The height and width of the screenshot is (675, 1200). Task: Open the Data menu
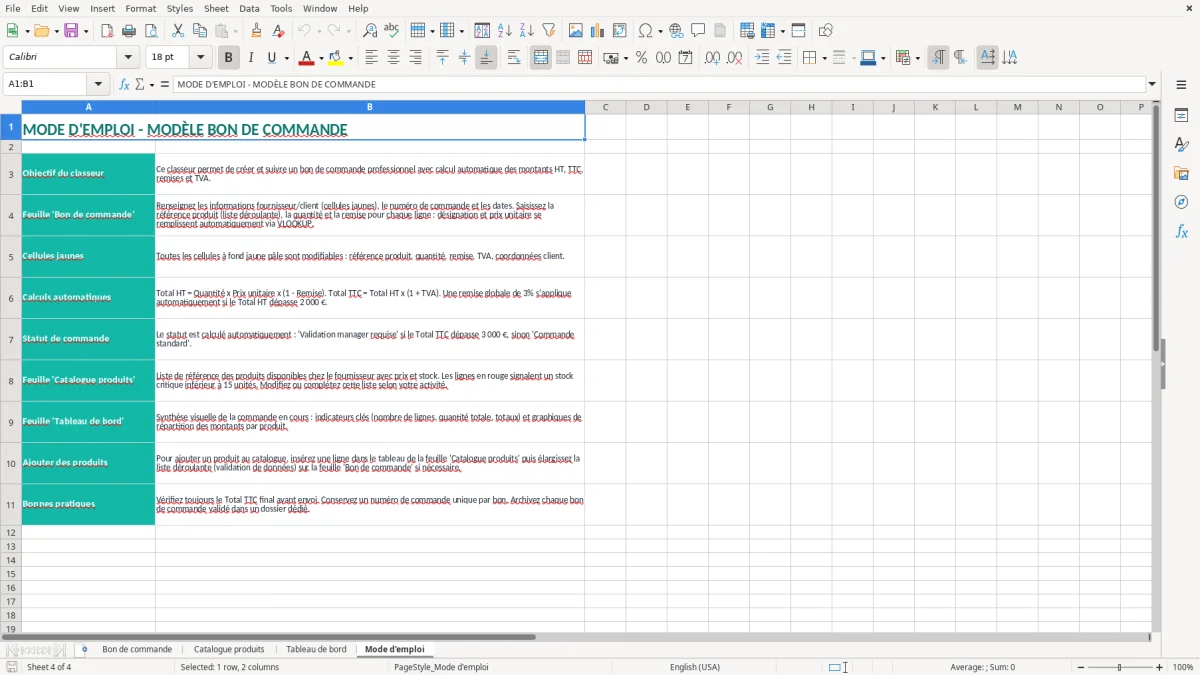pyautogui.click(x=249, y=8)
